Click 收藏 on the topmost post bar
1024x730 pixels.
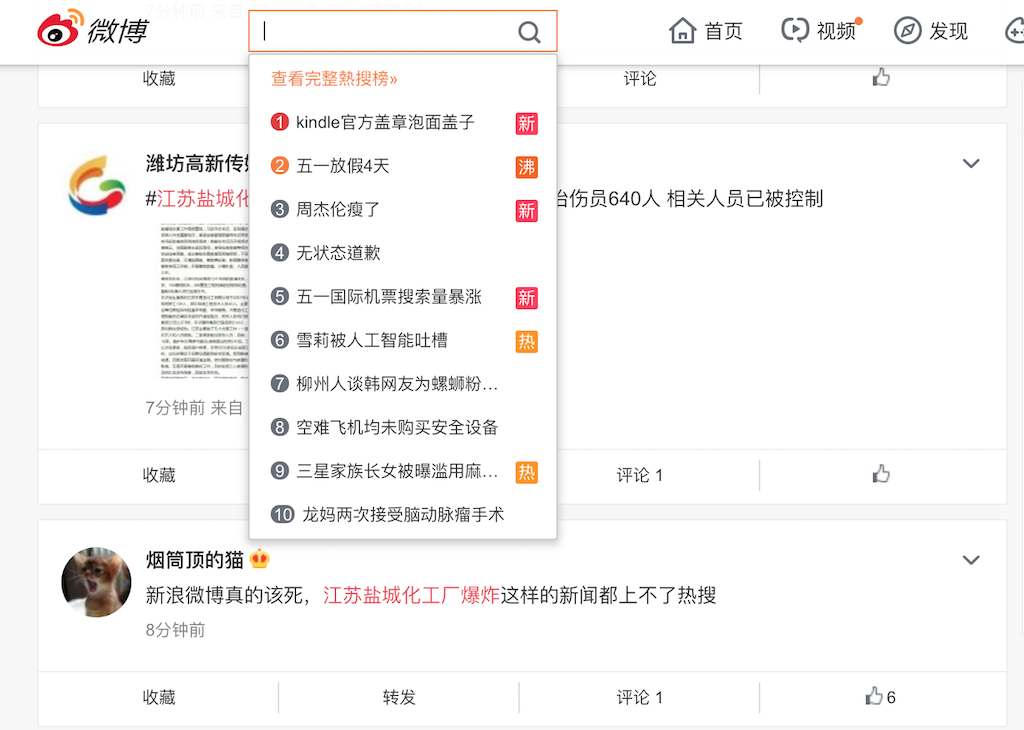coord(159,79)
